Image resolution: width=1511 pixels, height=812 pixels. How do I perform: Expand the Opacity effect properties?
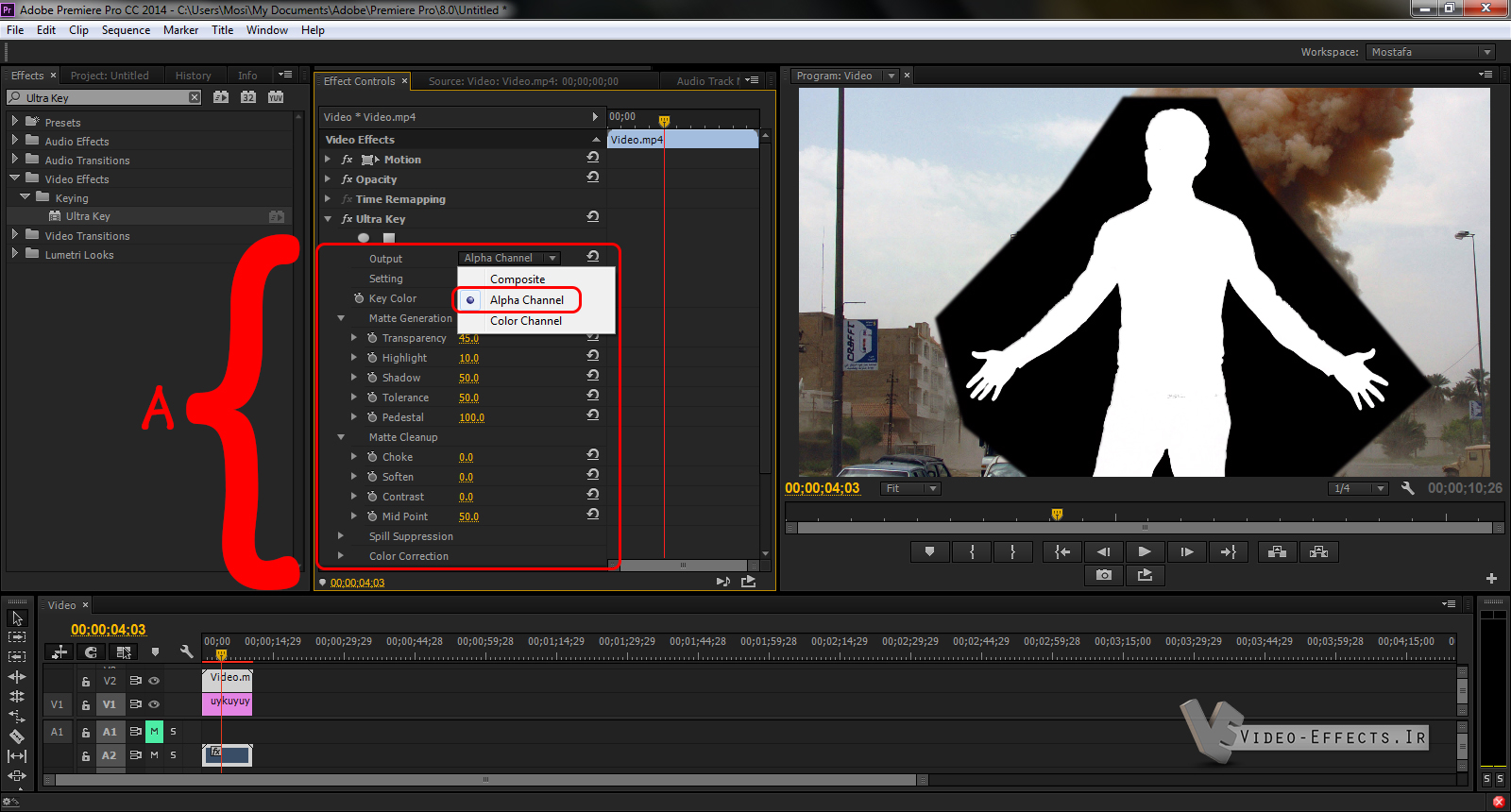tap(328, 178)
